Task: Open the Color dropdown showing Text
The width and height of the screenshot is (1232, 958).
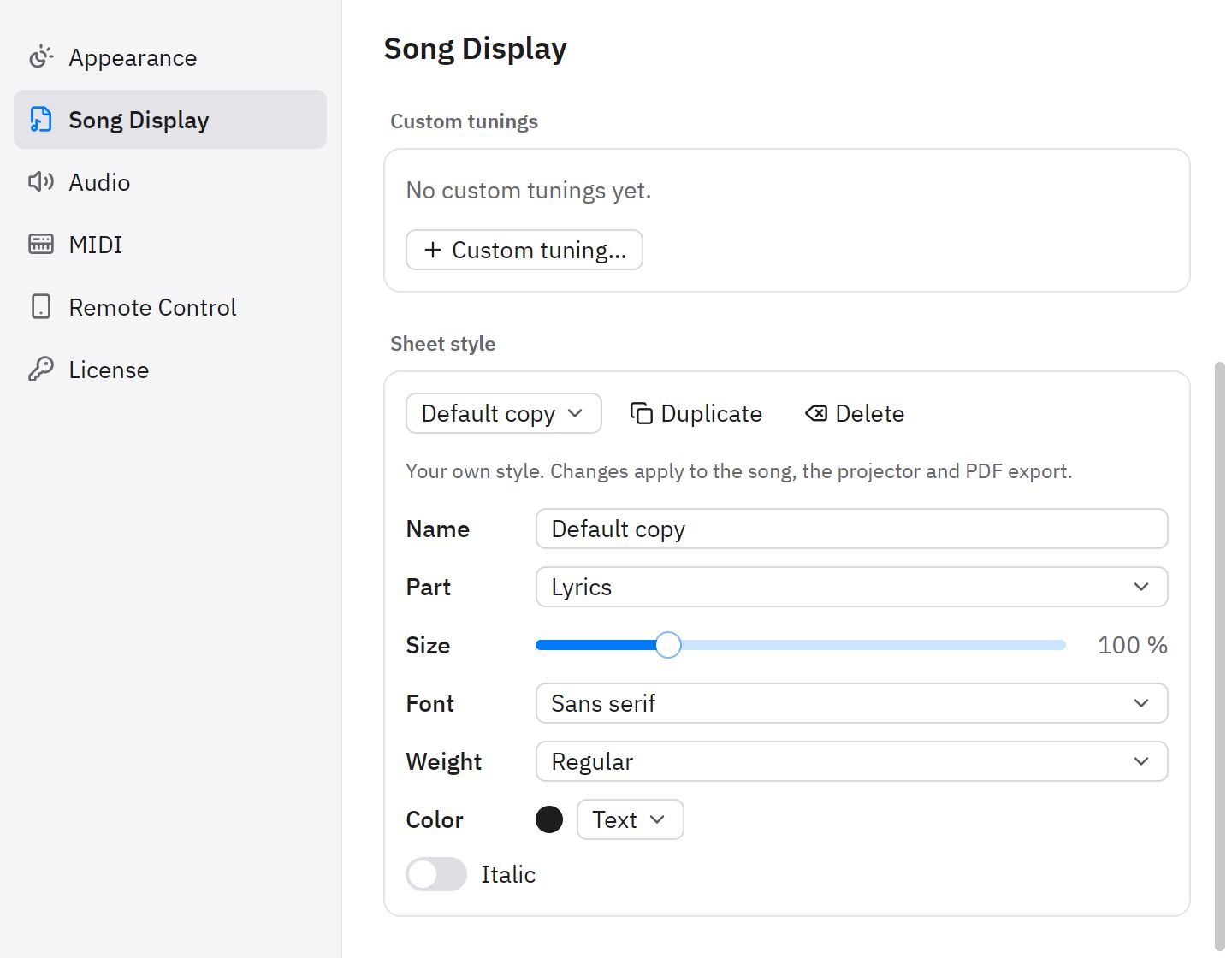Action: coord(631,819)
